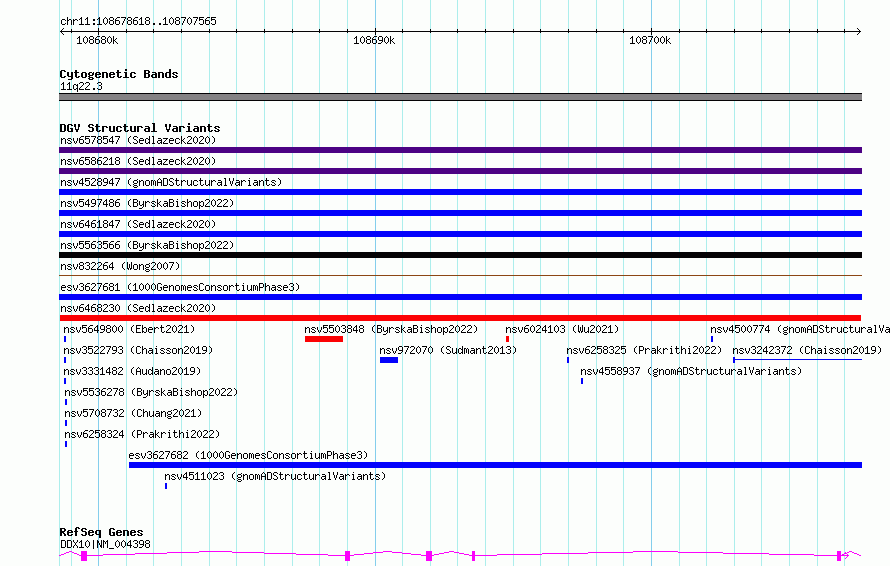Click the chr11:108678618..108707565 coordinate label
The height and width of the screenshot is (566, 890).
(138, 21)
